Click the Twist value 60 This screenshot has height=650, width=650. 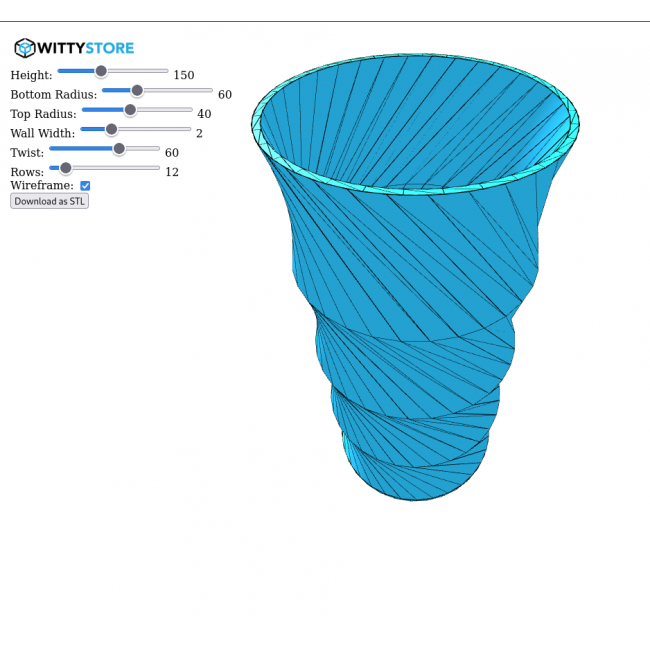click(172, 153)
